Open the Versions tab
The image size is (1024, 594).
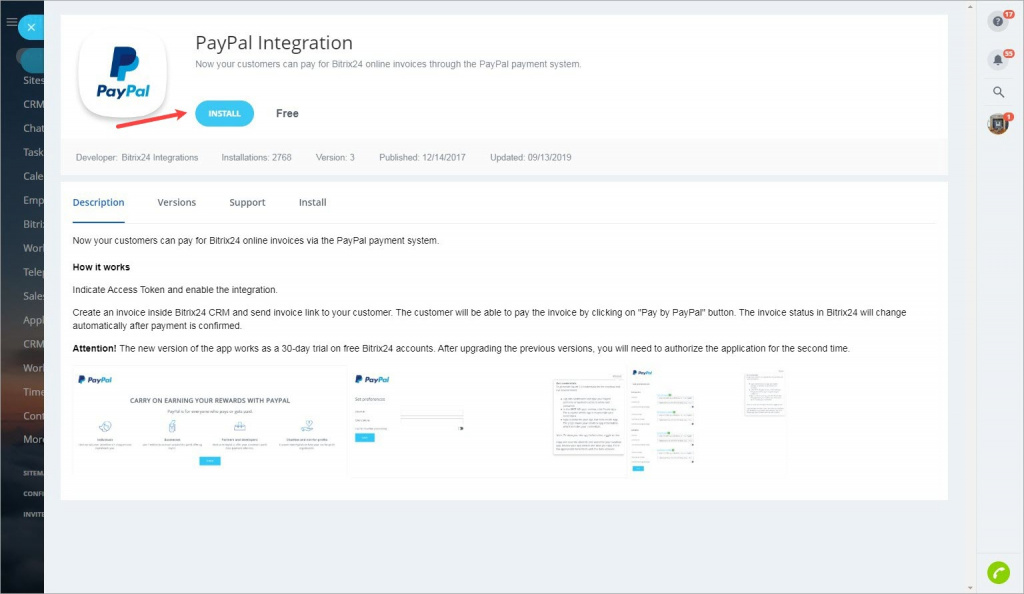coord(176,202)
